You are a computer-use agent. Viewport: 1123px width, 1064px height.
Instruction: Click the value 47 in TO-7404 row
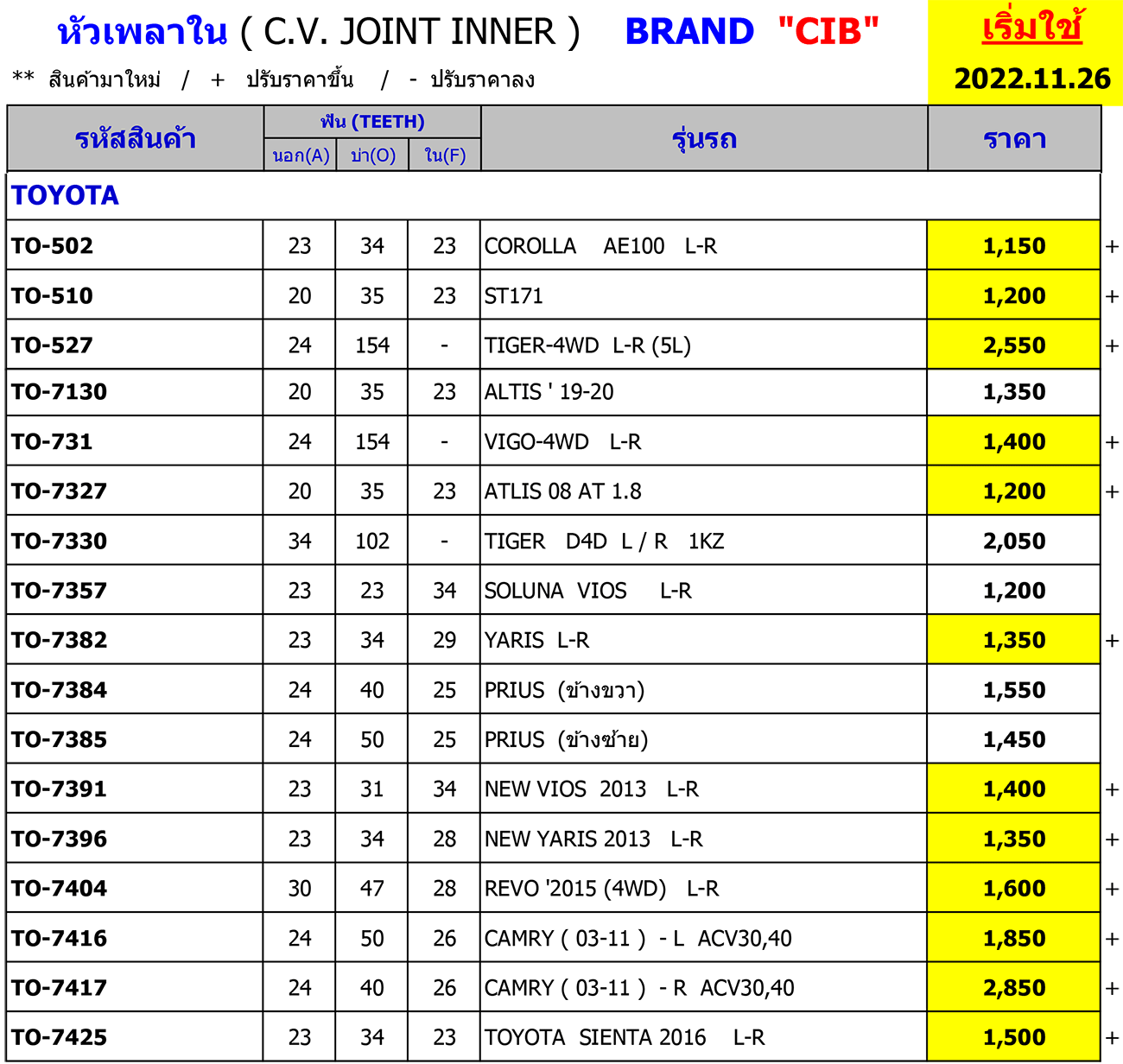pyautogui.click(x=372, y=889)
